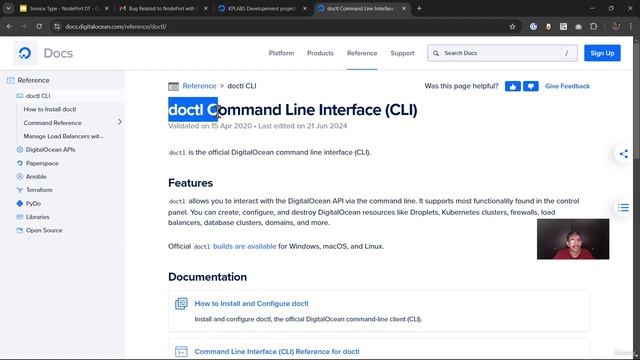Open Command Line Interface (CLI) Reference for doctl link
This screenshot has height=360, width=640.
(x=277, y=351)
